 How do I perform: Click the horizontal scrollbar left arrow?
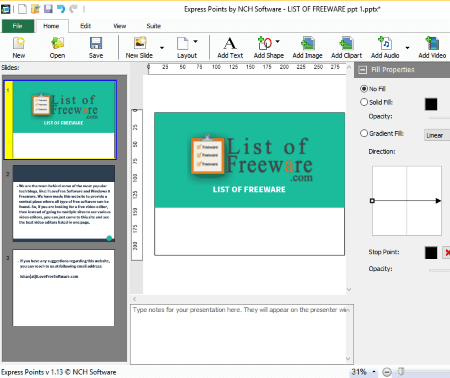coord(135,299)
